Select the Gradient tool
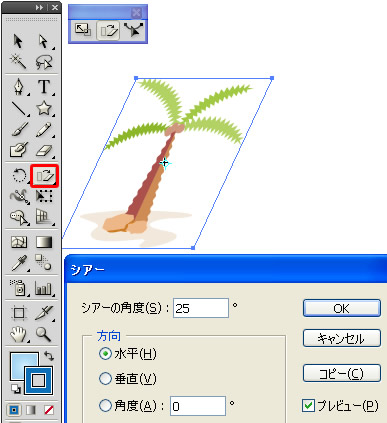The image size is (387, 423). point(44,242)
